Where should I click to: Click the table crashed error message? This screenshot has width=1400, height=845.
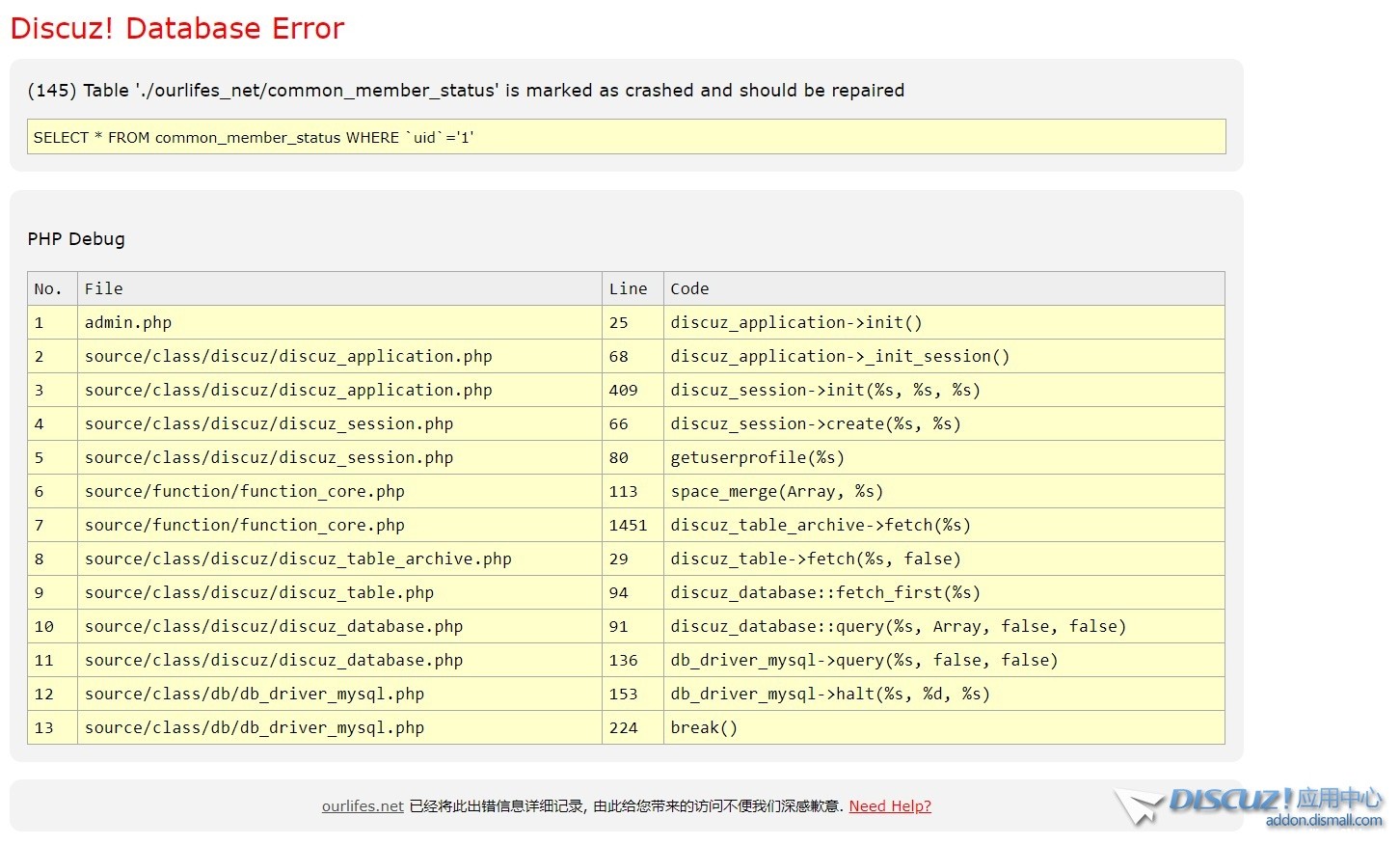pos(466,91)
